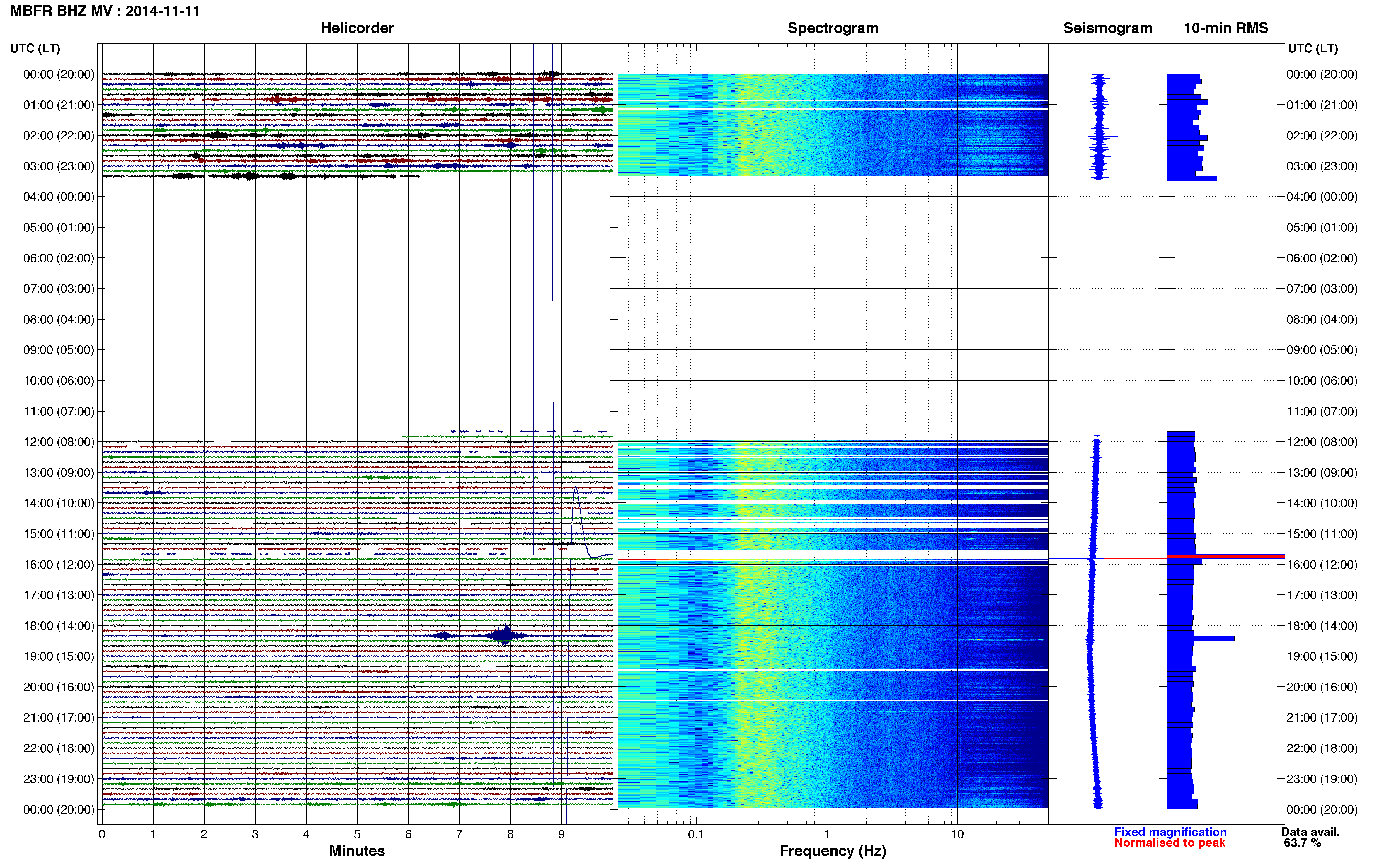Click the 9 tick on the minutes axis
This screenshot has width=1389, height=868.
[x=561, y=834]
